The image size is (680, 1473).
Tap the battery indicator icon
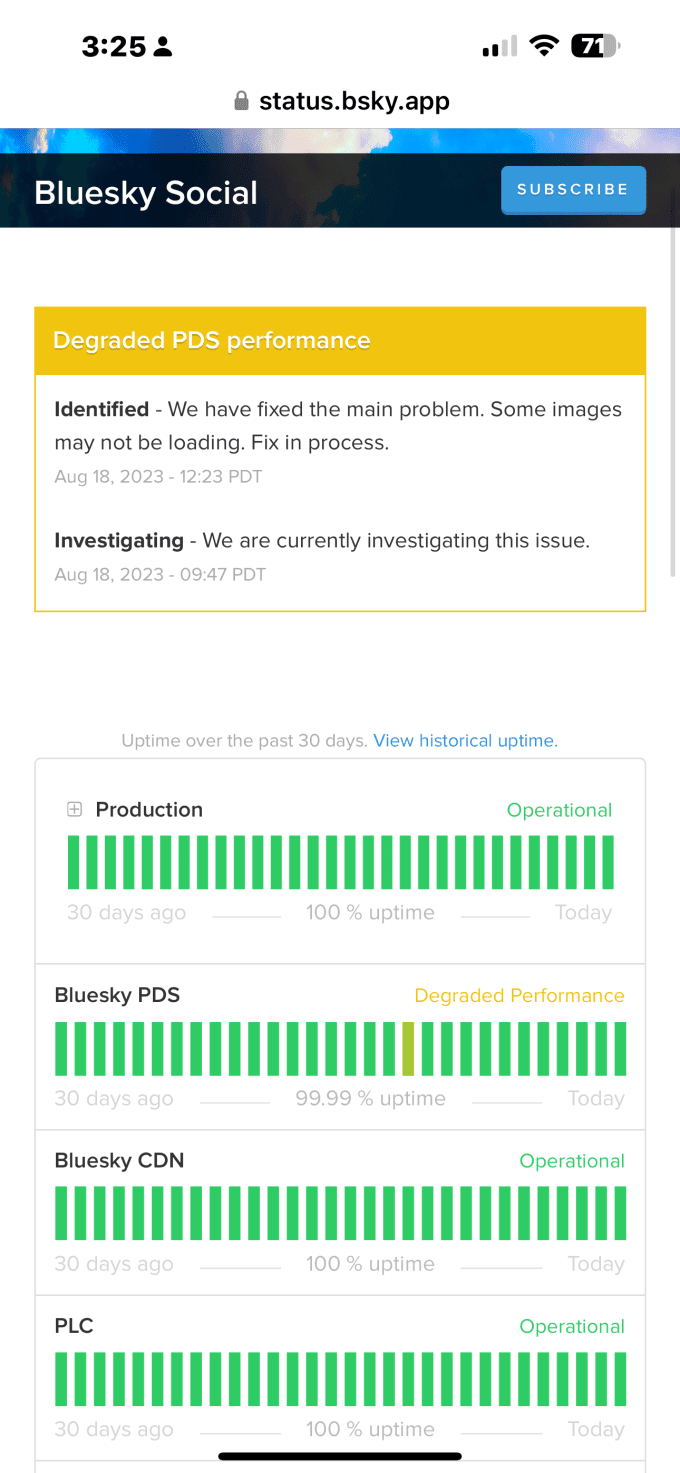coord(595,46)
